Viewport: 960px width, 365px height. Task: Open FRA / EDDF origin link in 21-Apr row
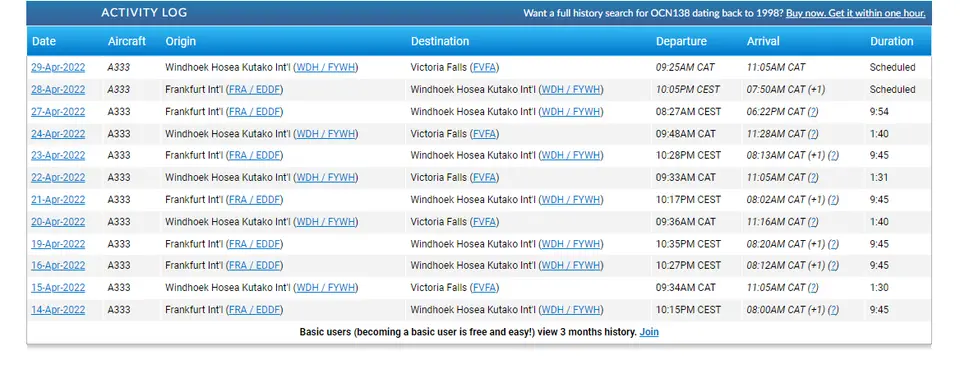click(255, 200)
